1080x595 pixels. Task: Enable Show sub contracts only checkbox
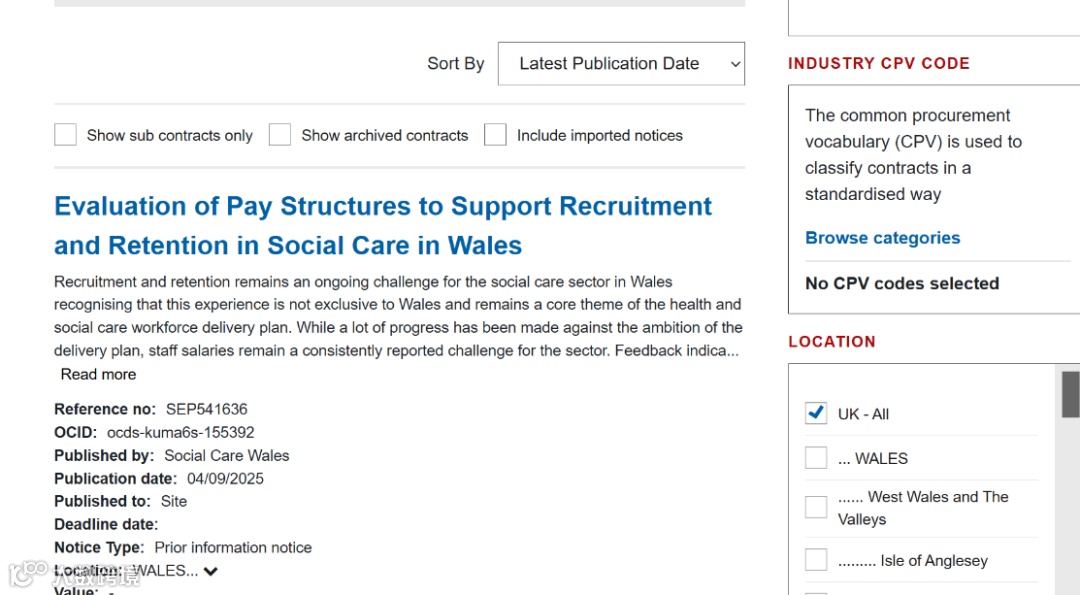pyautogui.click(x=66, y=135)
